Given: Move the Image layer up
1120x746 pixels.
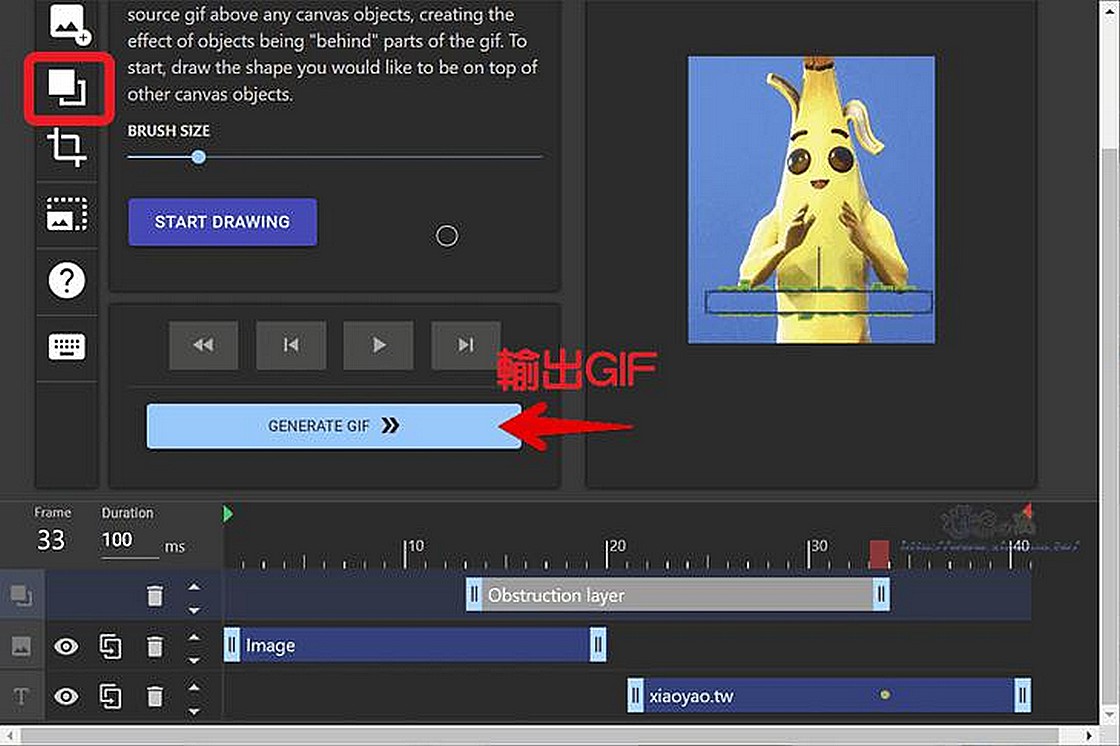Looking at the screenshot, I should pyautogui.click(x=194, y=637).
